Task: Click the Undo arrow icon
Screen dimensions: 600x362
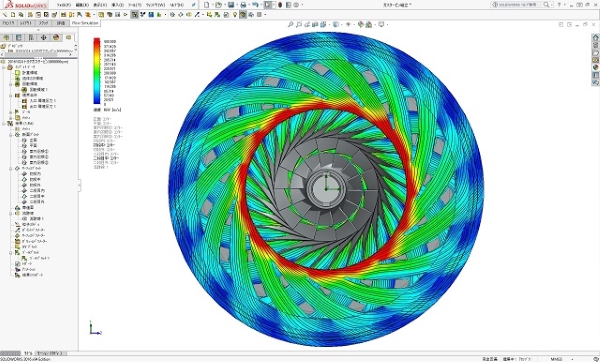Action: pyautogui.click(x=255, y=5)
